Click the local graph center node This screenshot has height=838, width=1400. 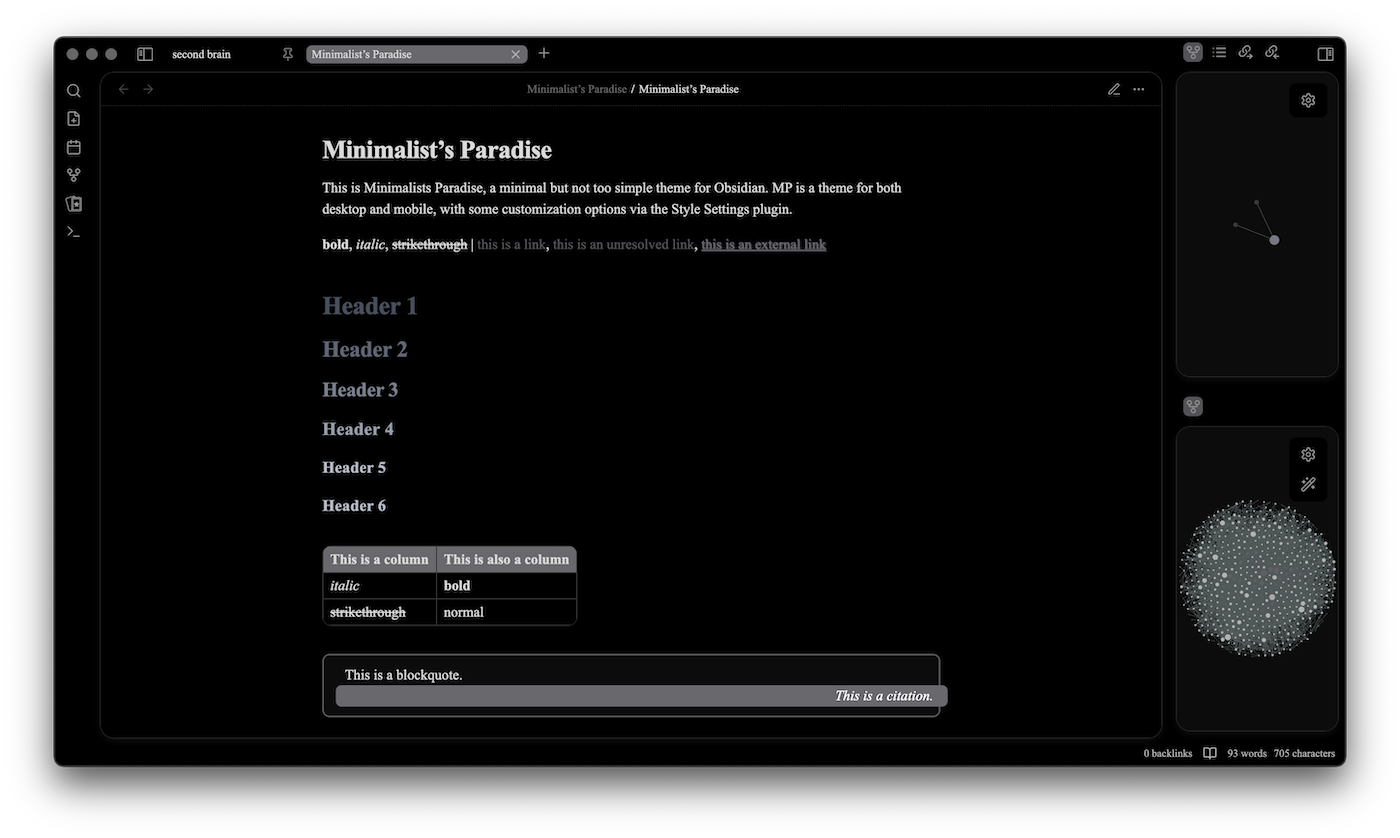click(1274, 240)
